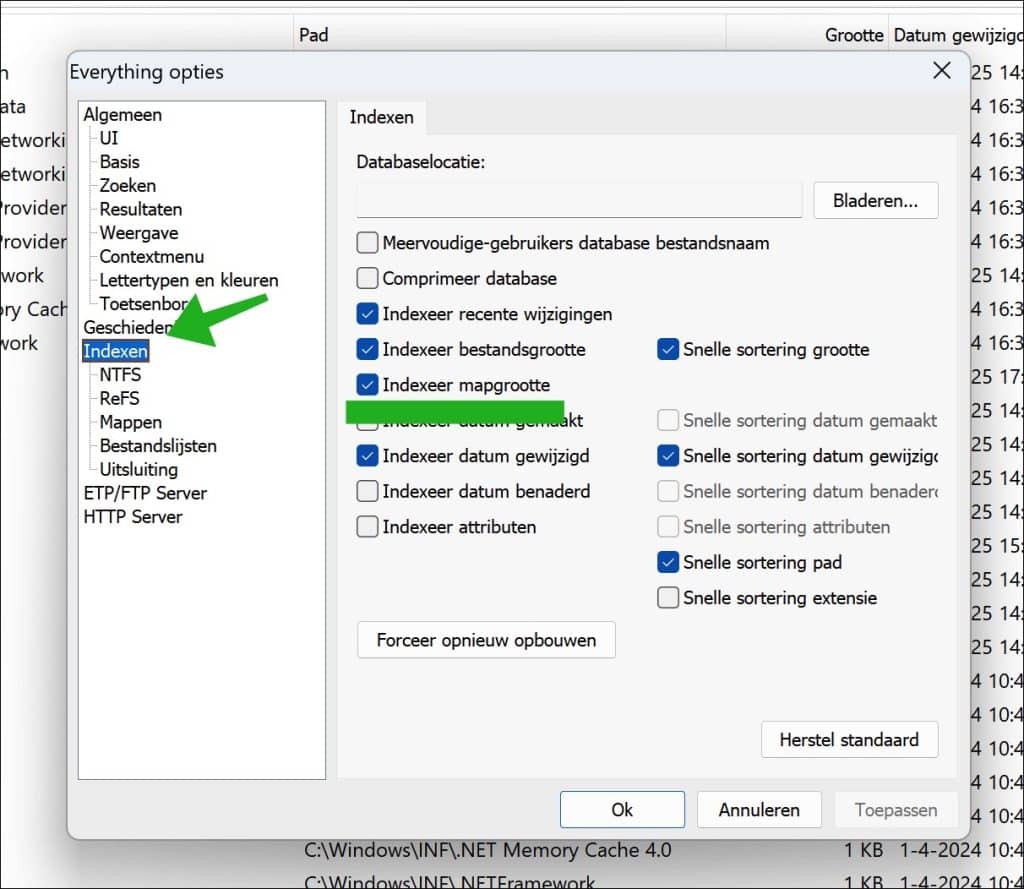The image size is (1024, 889).
Task: Enable Indexeer datum benaderd
Action: click(367, 491)
